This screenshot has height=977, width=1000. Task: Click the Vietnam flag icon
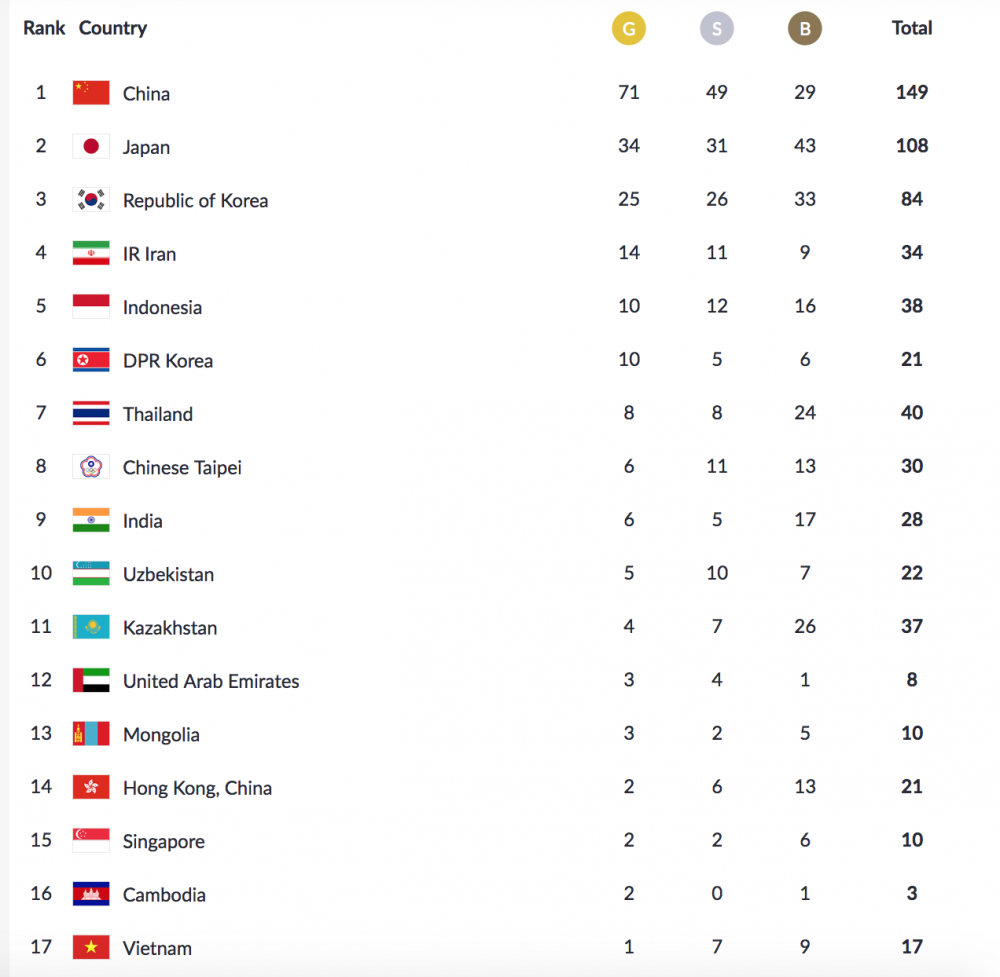click(x=91, y=947)
